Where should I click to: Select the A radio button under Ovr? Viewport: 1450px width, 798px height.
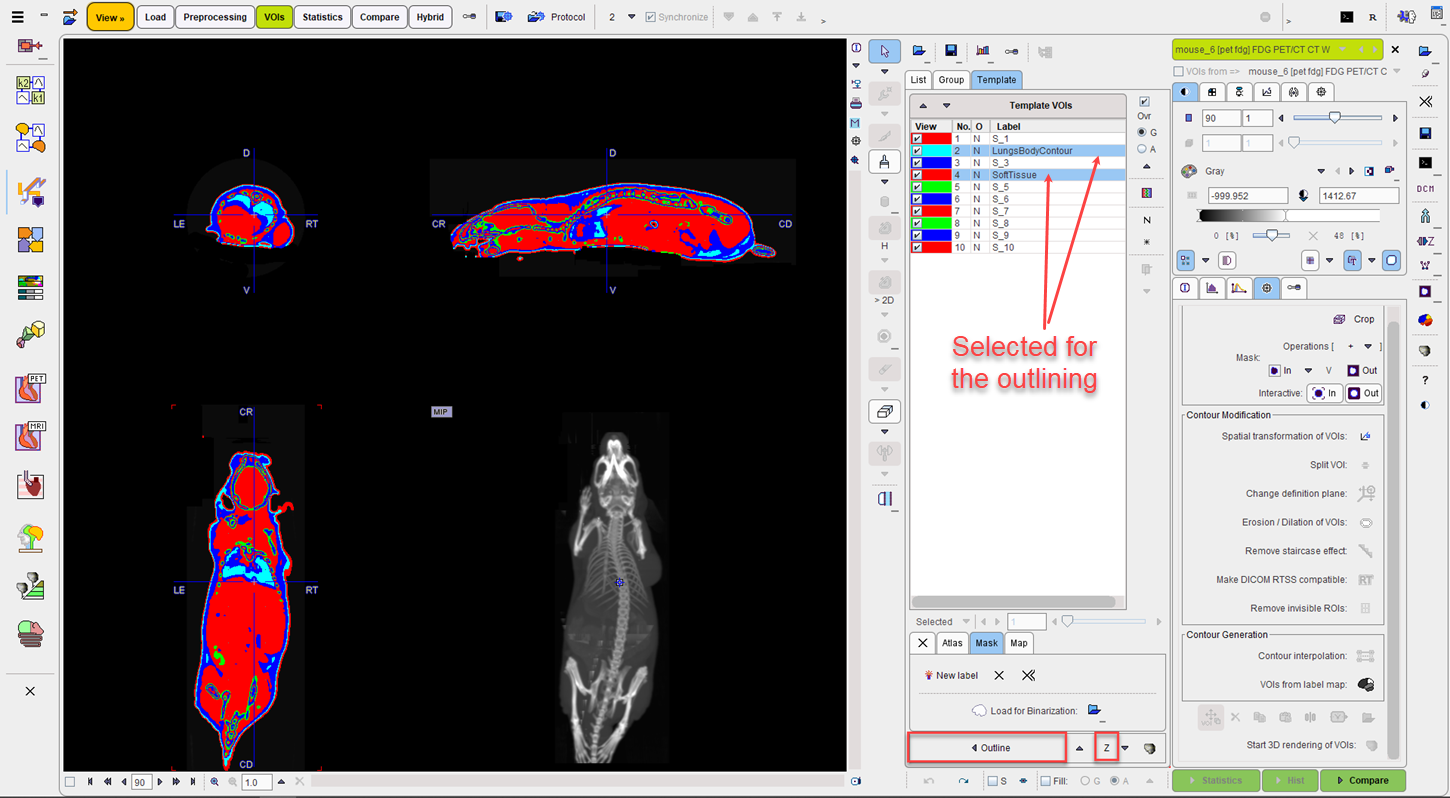1142,149
